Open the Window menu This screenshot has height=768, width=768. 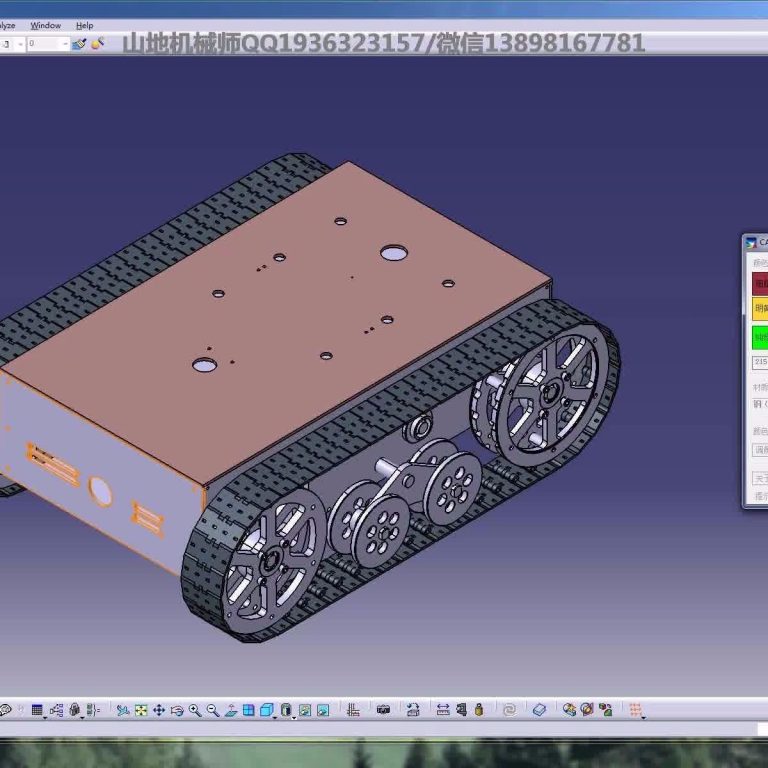[x=45, y=25]
